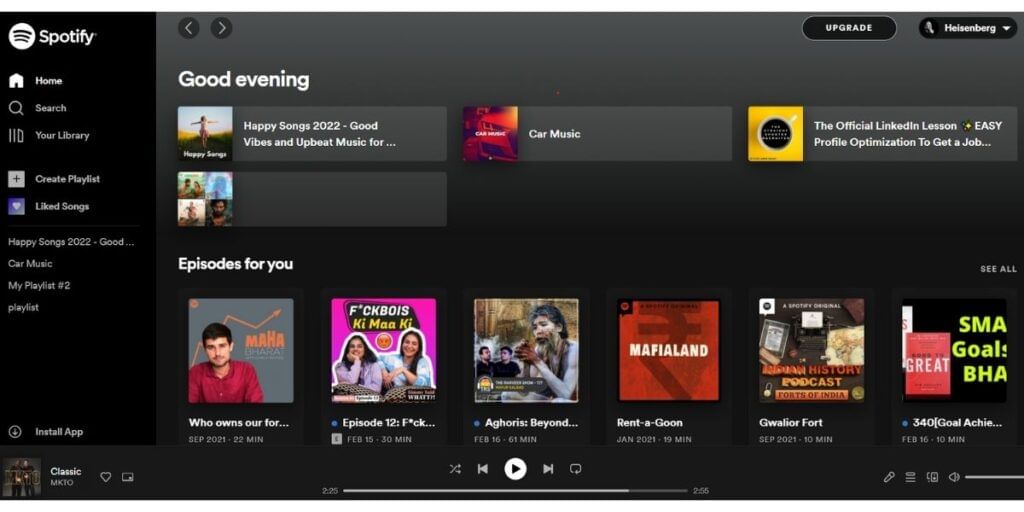Click the explicit E badge on Episode 12
The height and width of the screenshot is (512, 1024).
tap(336, 439)
